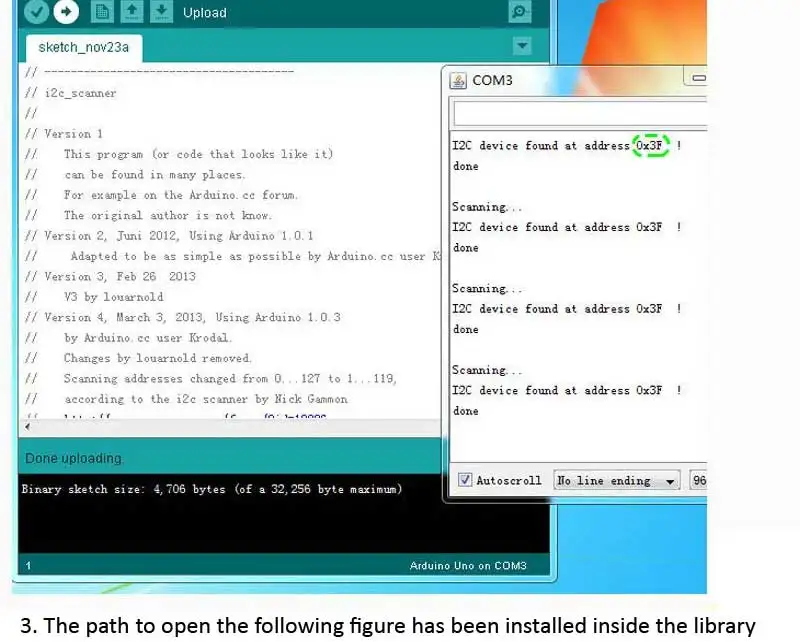Toggle the Autoscroll checkbox
The height and width of the screenshot is (642, 800).
pyautogui.click(x=465, y=480)
